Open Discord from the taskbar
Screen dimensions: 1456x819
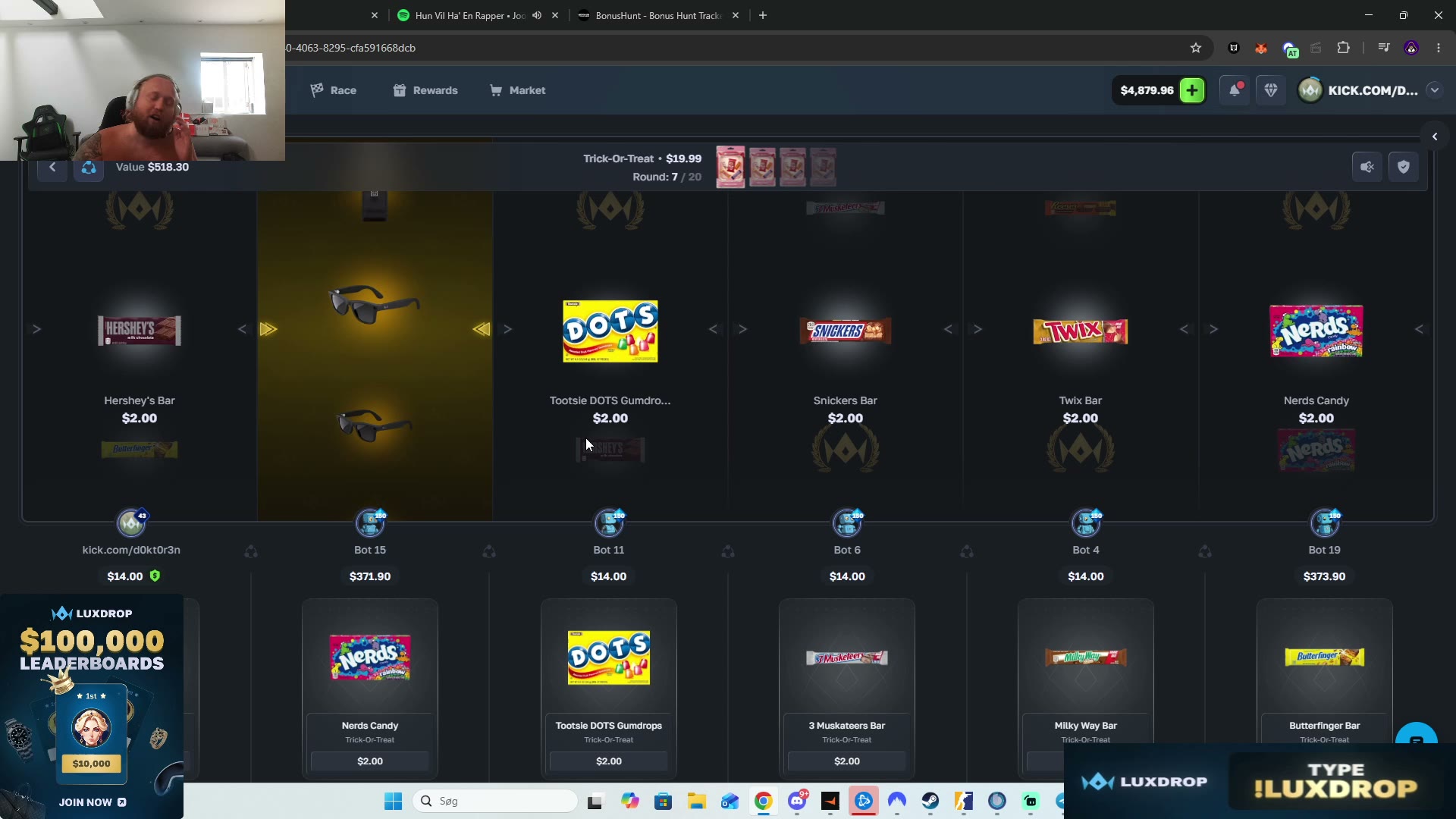(x=797, y=801)
